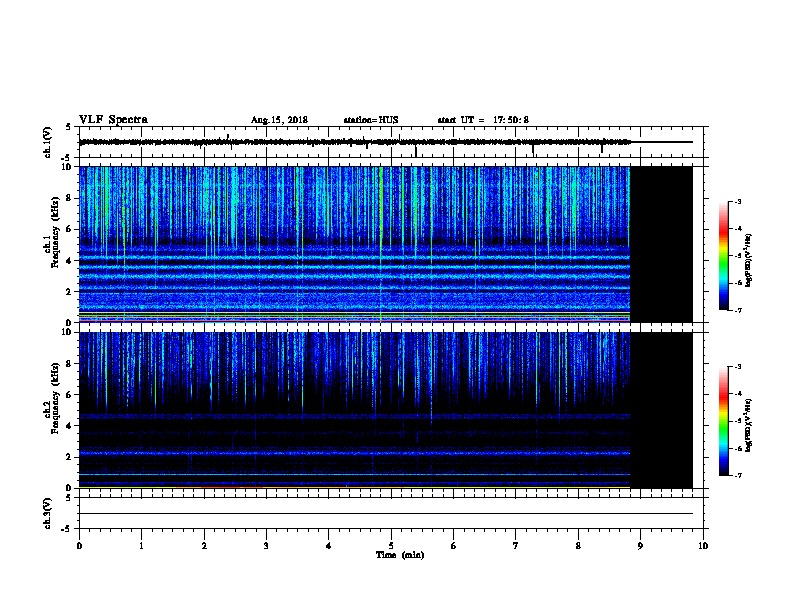
Task: Click time axis tick label "8"
Action: tap(578, 546)
